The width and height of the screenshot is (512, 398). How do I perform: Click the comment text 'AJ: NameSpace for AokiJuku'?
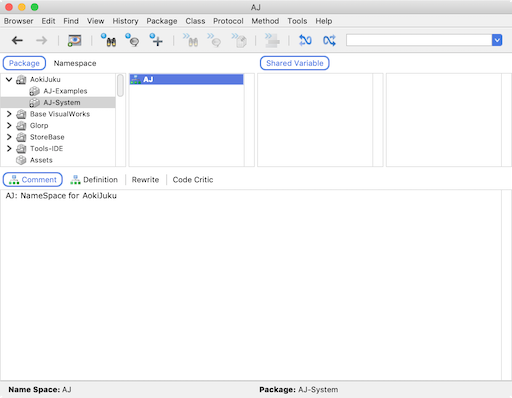click(61, 196)
